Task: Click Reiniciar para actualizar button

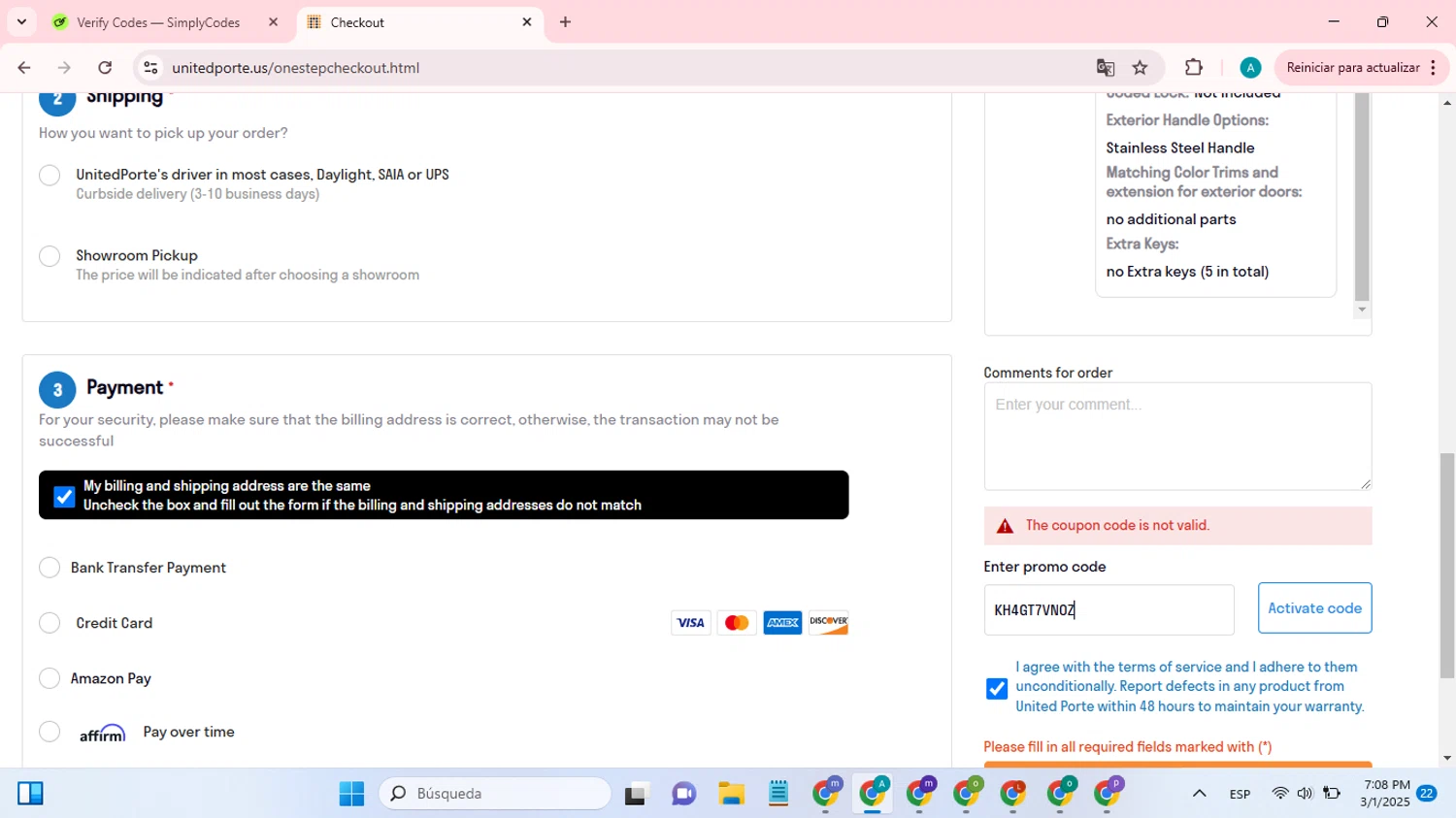Action: 1352,68
